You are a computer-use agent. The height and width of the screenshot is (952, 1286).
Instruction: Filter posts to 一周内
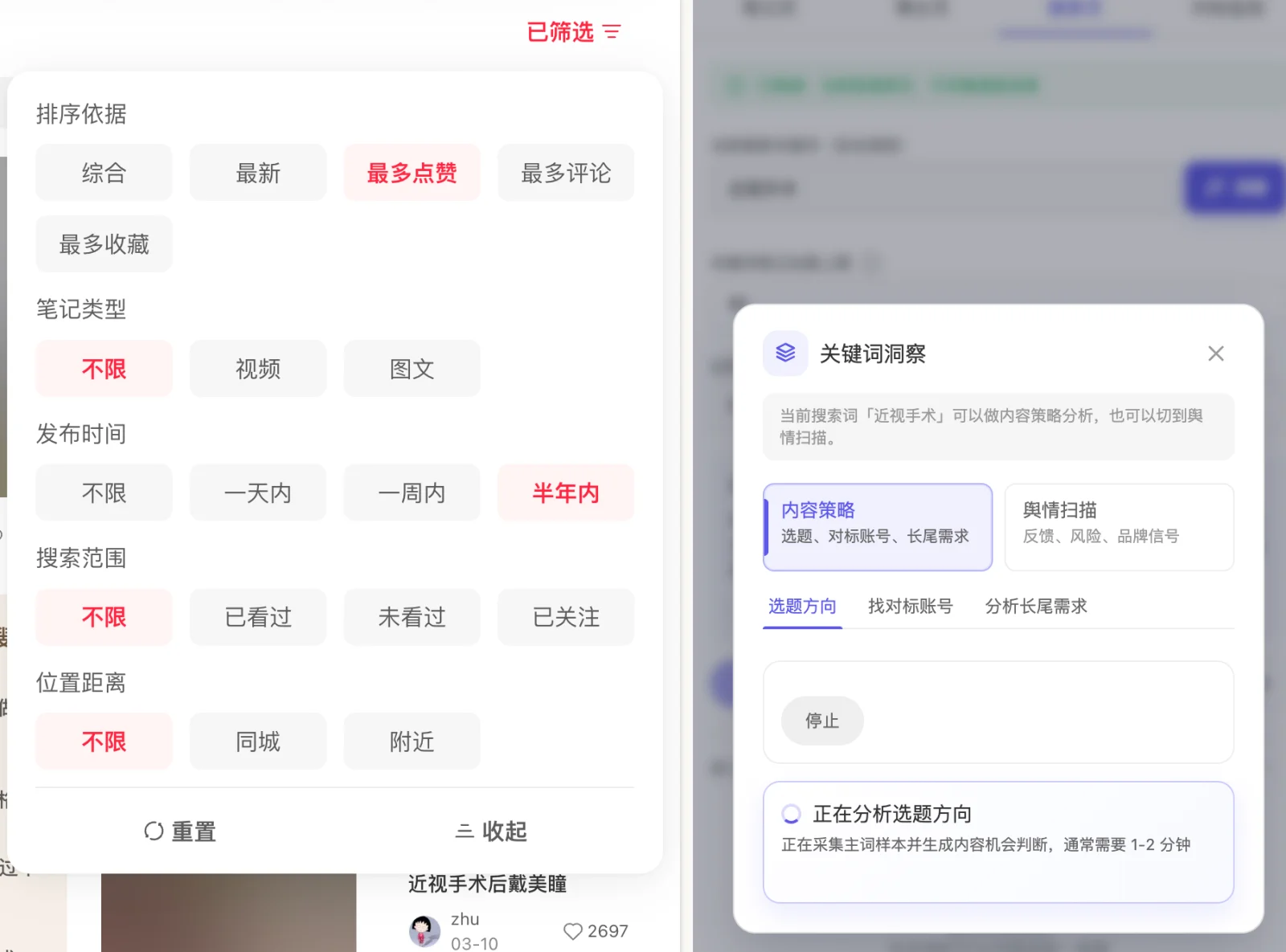click(412, 492)
